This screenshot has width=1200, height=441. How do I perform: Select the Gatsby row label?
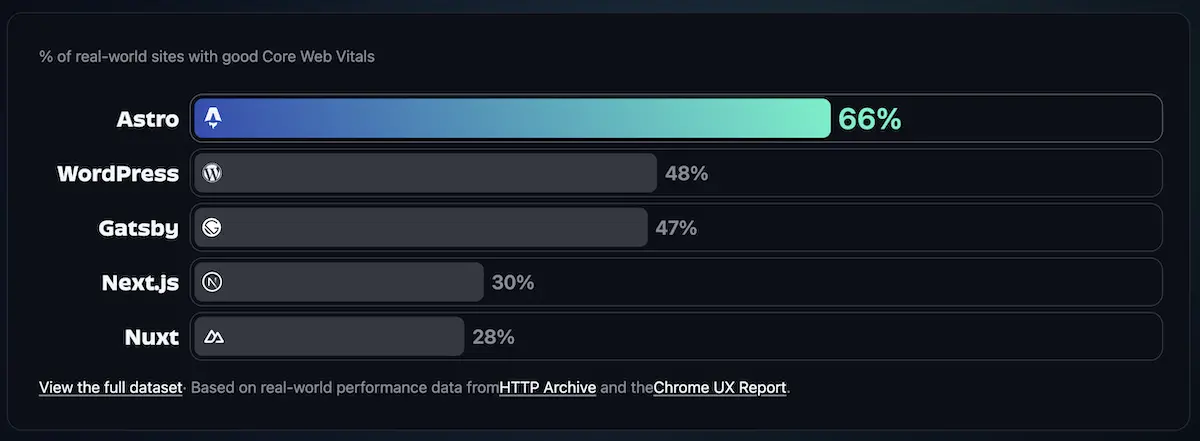point(139,228)
